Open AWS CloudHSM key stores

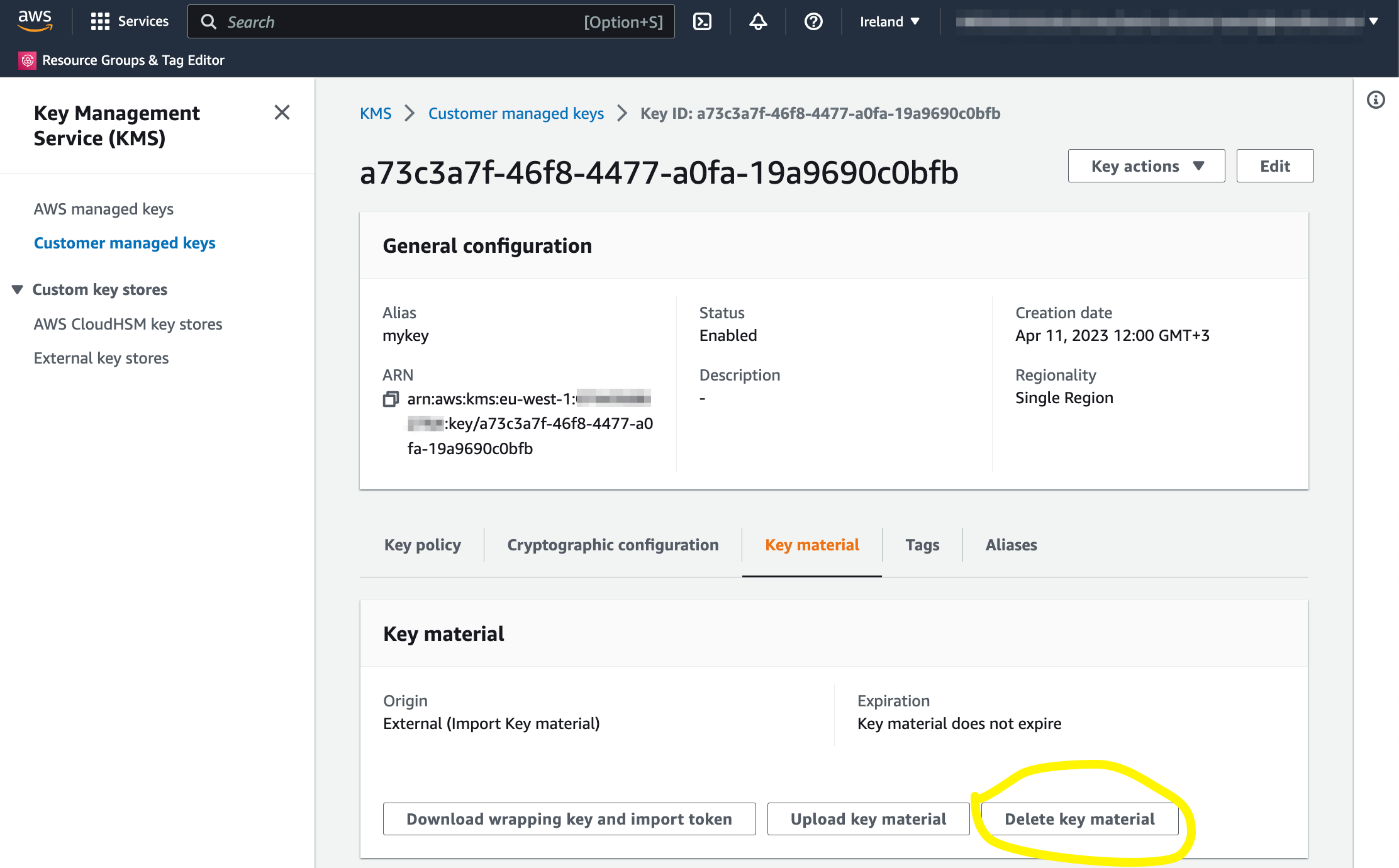tap(128, 324)
